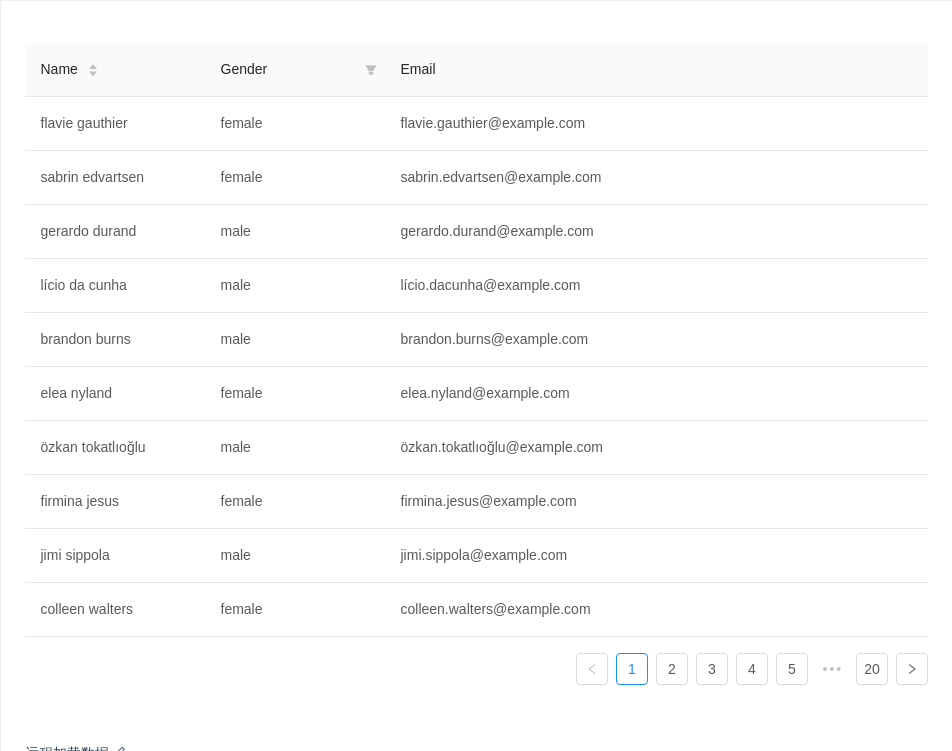Click email sabrin.edvartsen@example.com
Image resolution: width=952 pixels, height=751 pixels.
pyautogui.click(x=501, y=177)
